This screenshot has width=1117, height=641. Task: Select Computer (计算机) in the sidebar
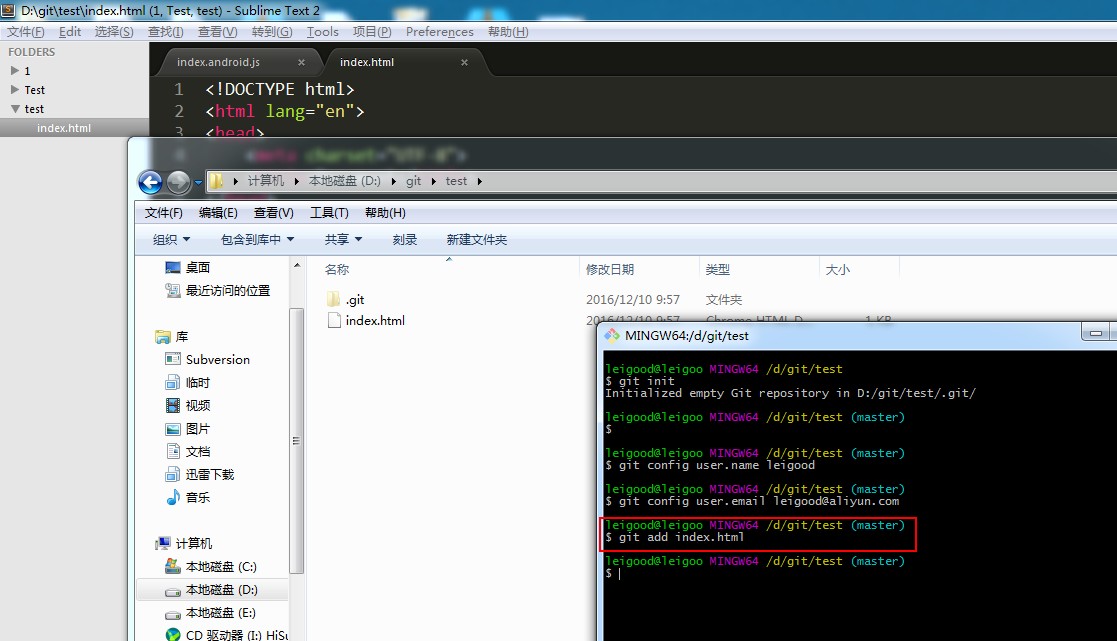click(x=184, y=543)
